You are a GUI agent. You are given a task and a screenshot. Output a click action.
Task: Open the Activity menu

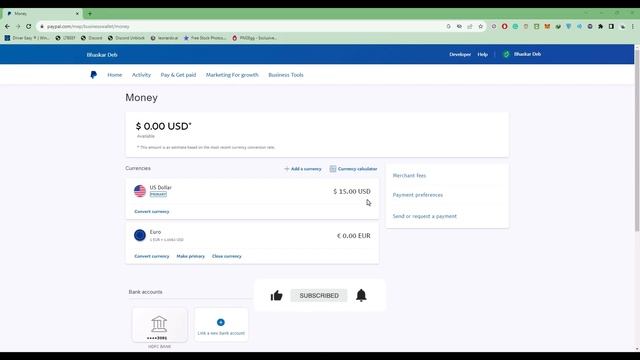tap(141, 75)
